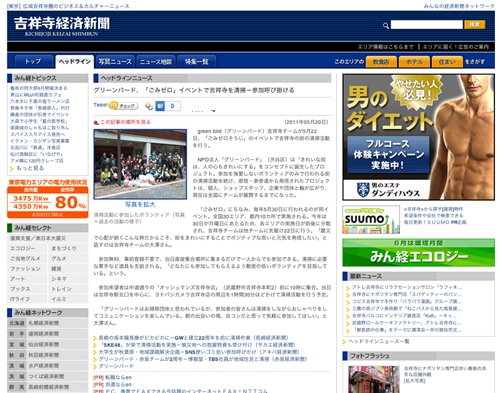Open topic 大森で小学生「夏の医学校」
The image size is (500, 393).
point(39,121)
